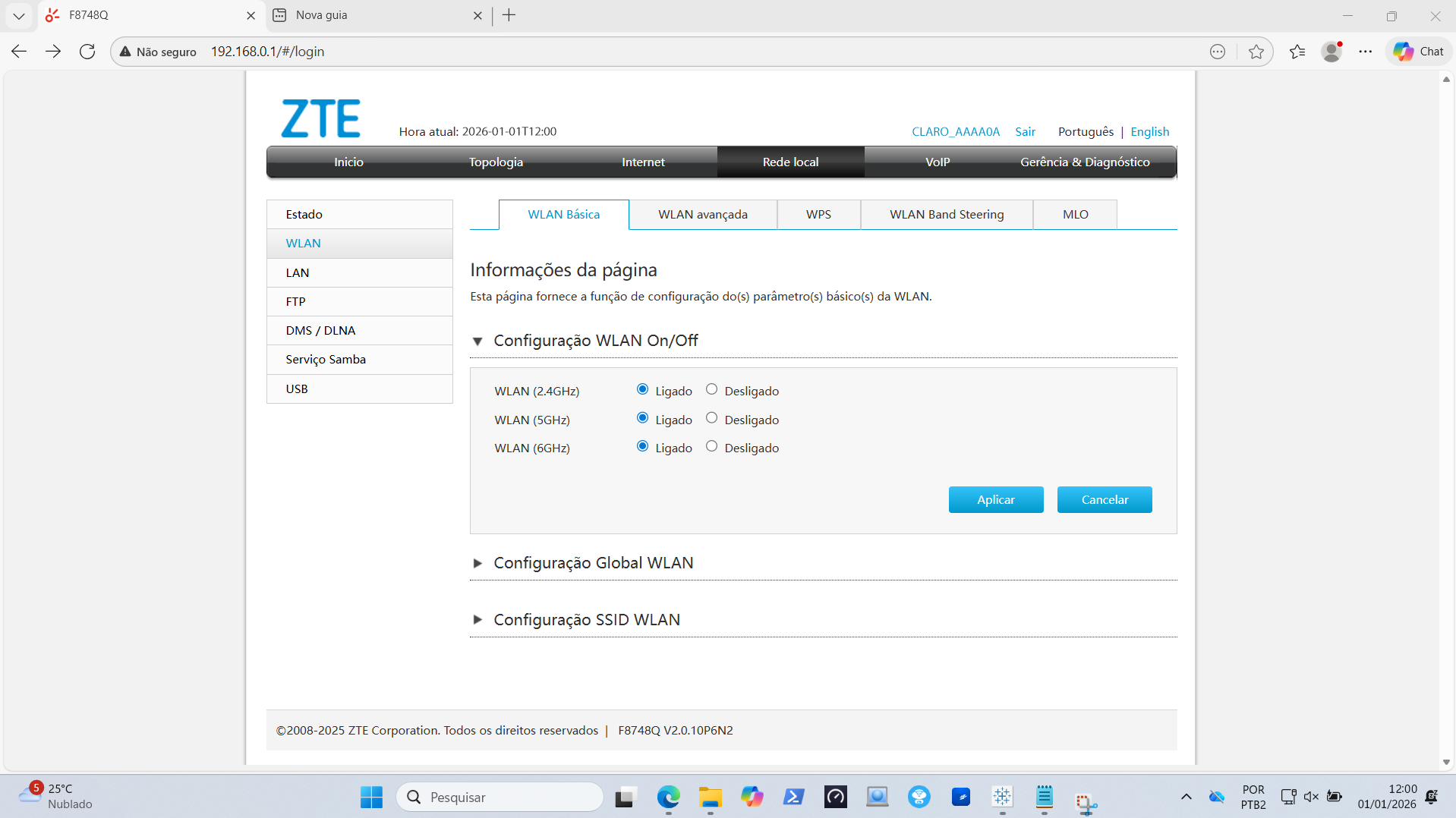
Task: Click the favorites star in the address bar
Action: click(x=1256, y=51)
